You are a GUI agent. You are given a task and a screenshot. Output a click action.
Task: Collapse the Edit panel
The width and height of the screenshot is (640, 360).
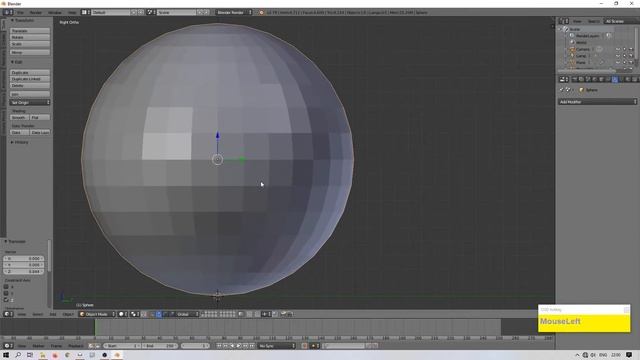pos(16,62)
